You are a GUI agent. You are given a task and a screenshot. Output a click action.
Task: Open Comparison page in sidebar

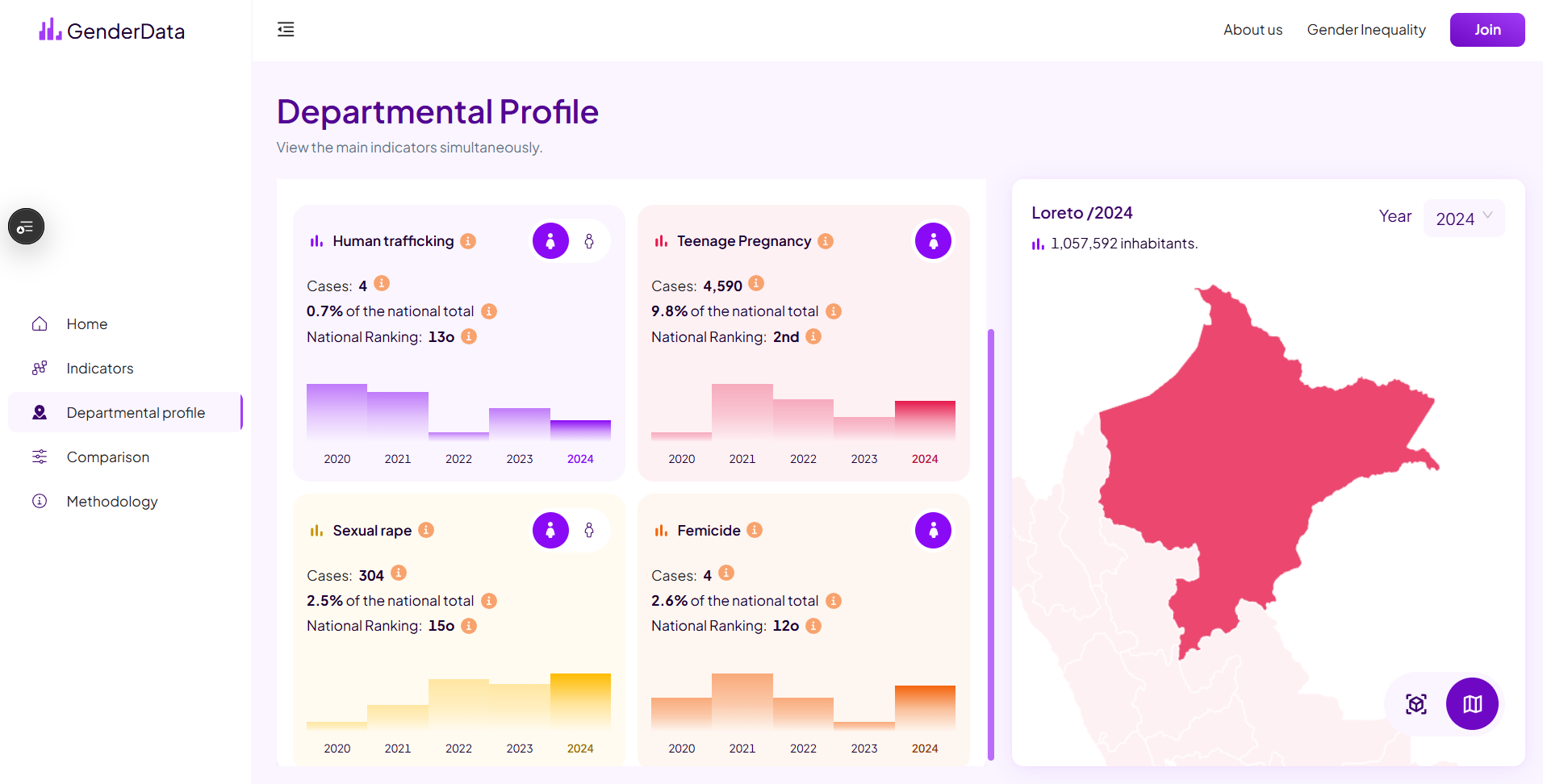(x=125, y=457)
